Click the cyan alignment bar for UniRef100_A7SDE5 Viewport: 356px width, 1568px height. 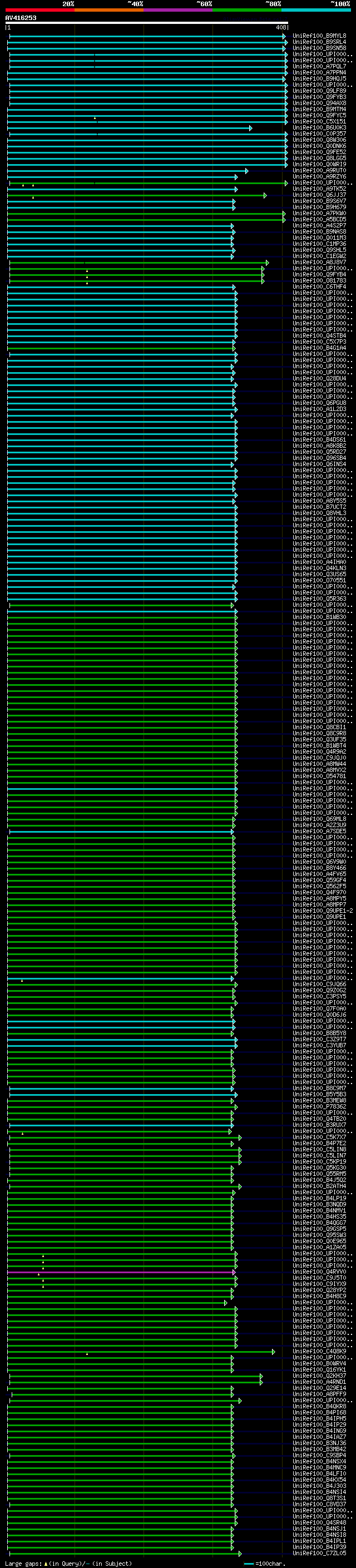coord(122,832)
